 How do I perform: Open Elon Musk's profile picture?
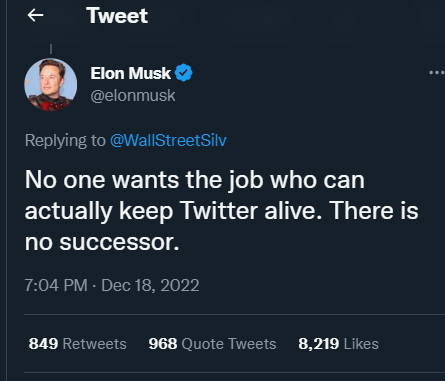51,85
